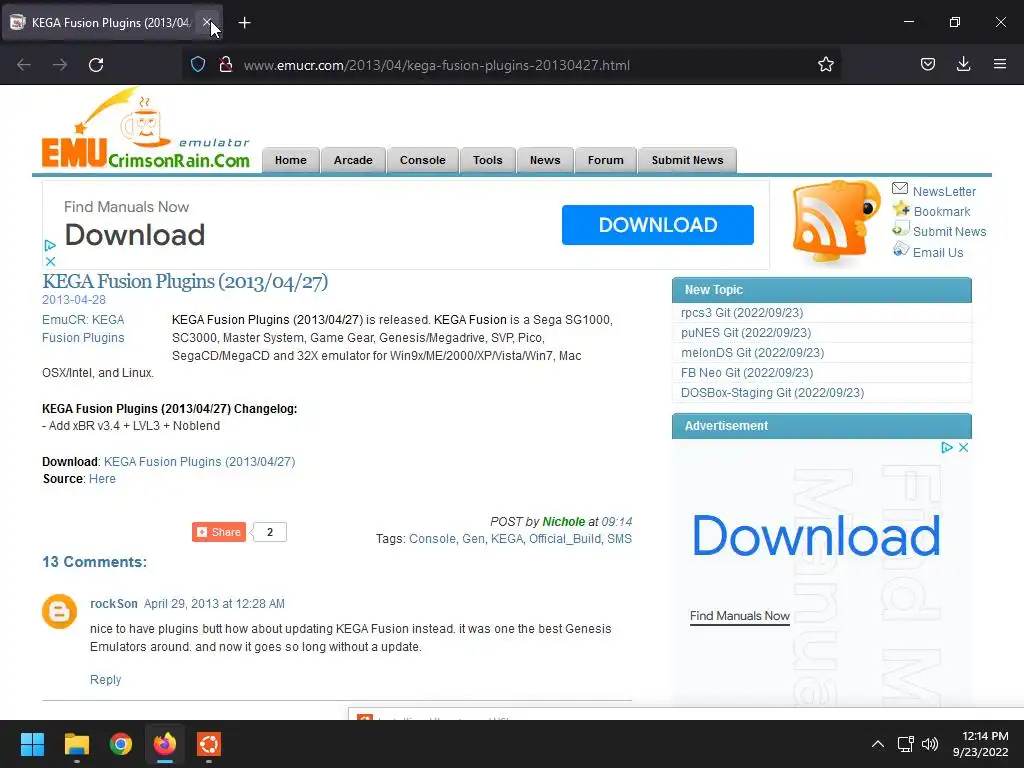The width and height of the screenshot is (1024, 768).
Task: Click the KEGA tag link
Action: point(507,539)
